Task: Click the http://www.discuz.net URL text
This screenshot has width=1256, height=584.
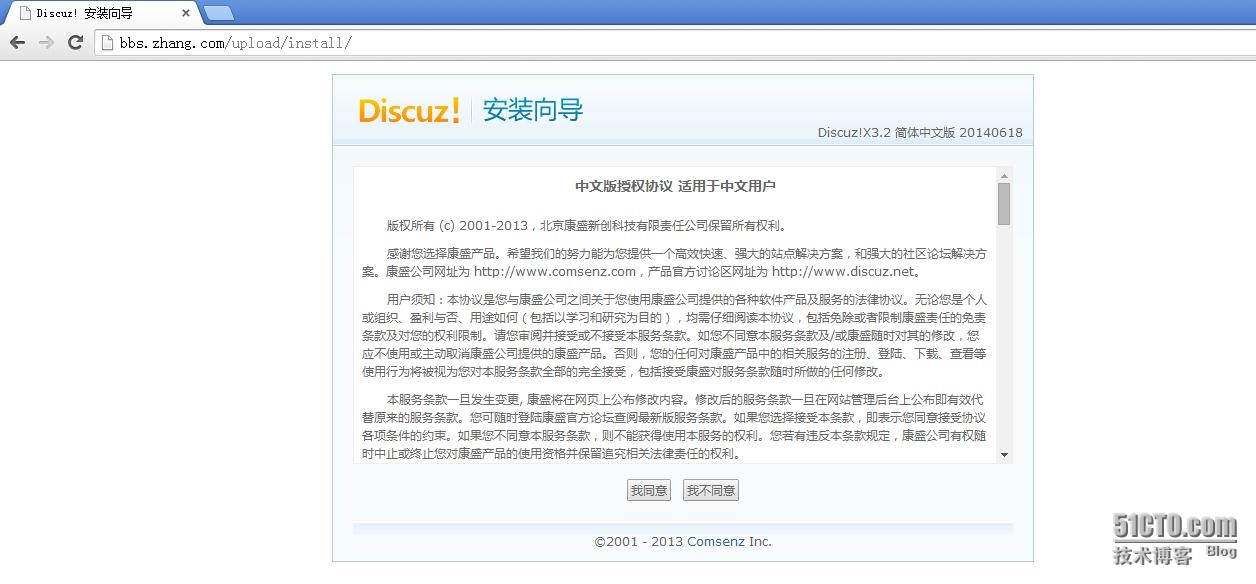Action: pos(843,271)
